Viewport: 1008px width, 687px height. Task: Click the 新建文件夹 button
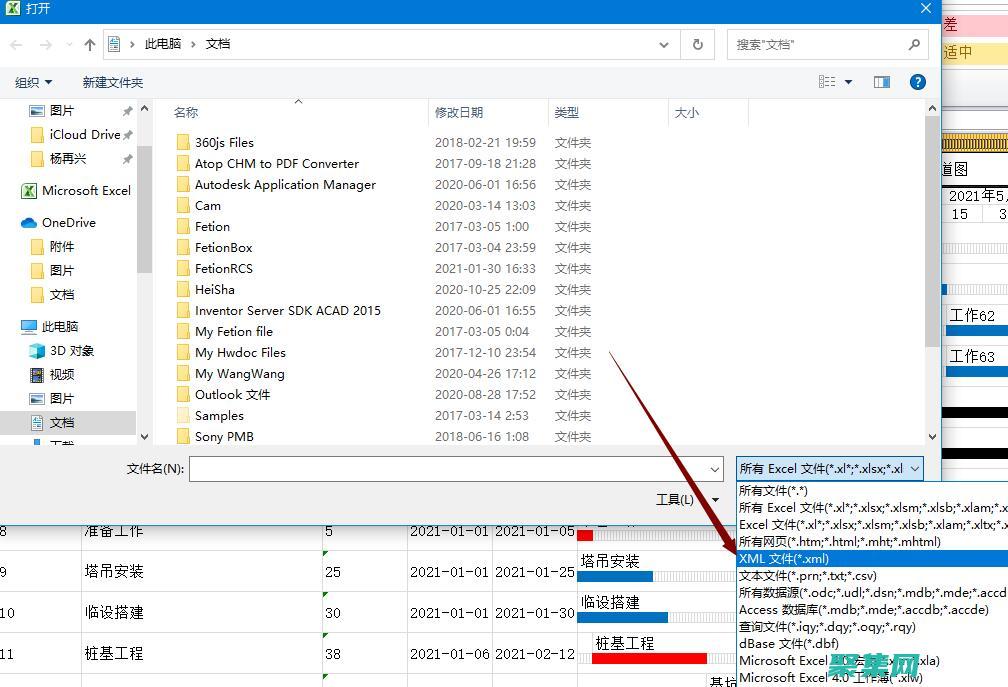pyautogui.click(x=112, y=82)
